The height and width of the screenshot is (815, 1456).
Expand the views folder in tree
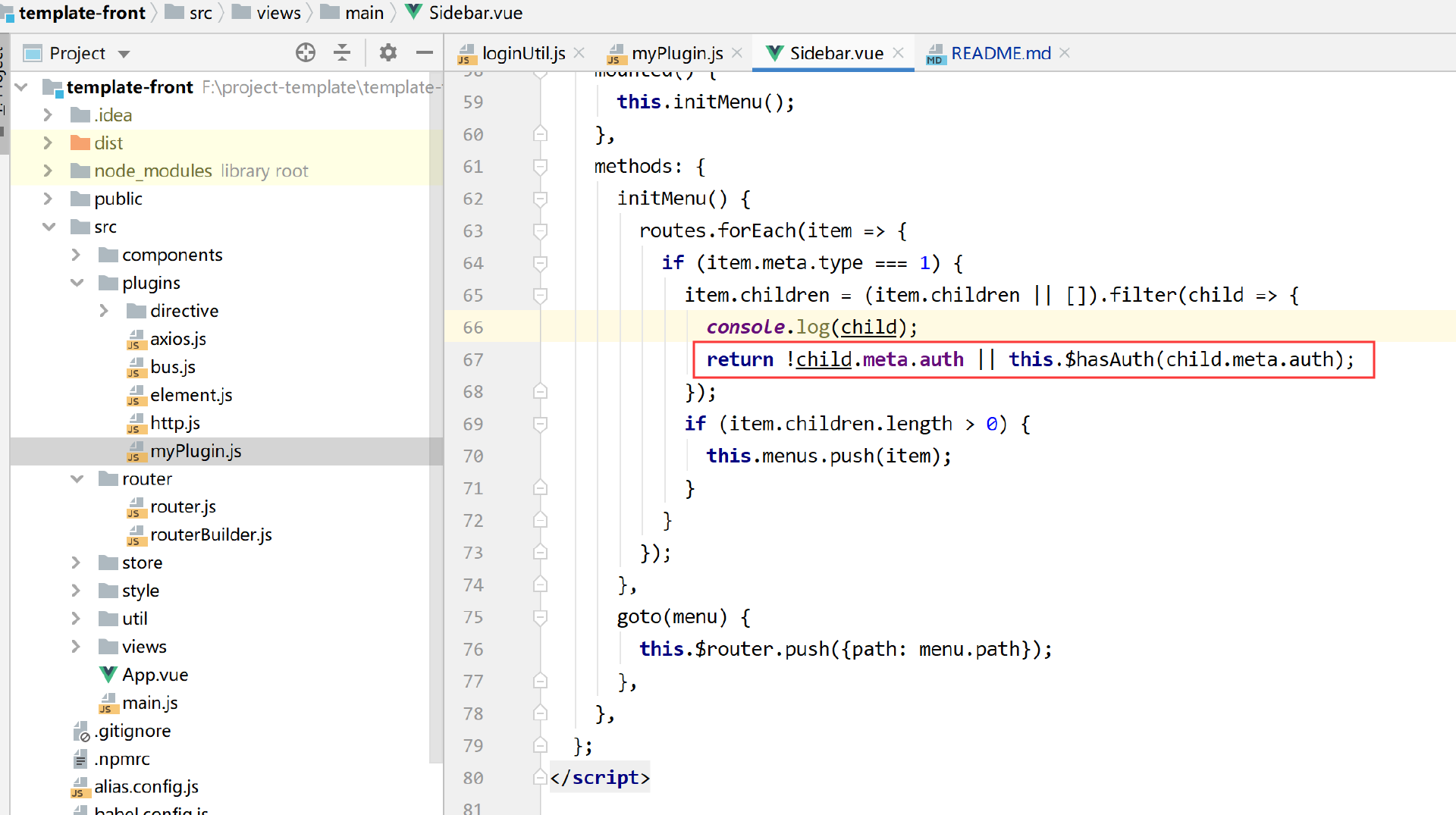tap(77, 647)
